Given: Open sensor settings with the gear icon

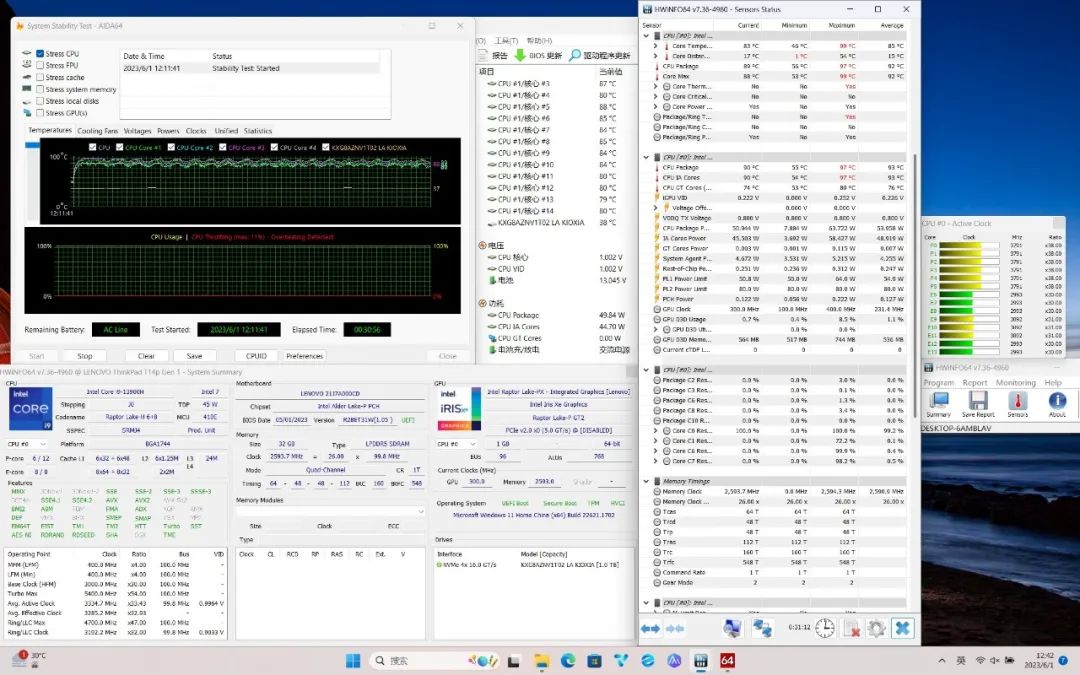Looking at the screenshot, I should [877, 628].
